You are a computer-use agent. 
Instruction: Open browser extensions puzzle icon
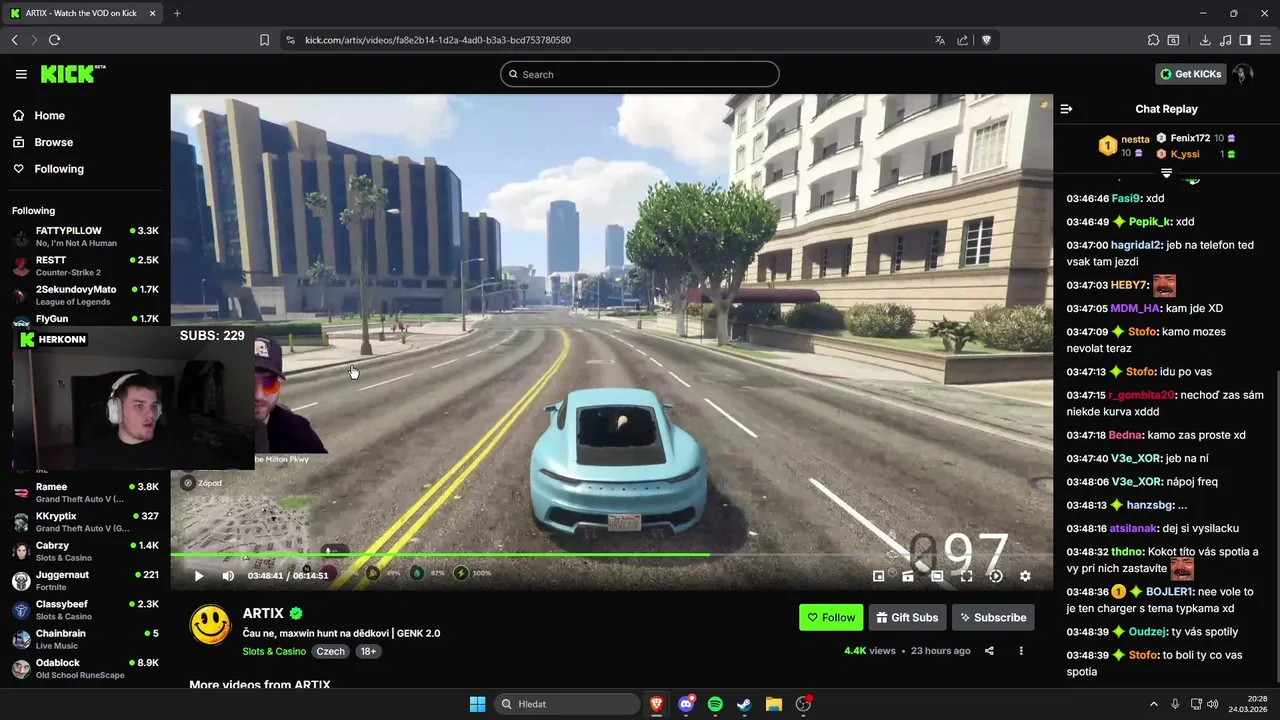(x=1153, y=40)
